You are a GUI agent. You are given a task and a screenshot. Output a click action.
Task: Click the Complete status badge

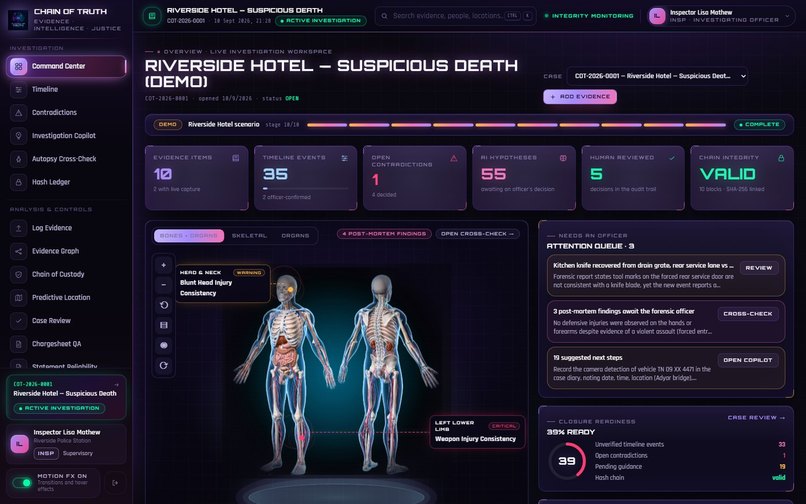click(x=759, y=124)
